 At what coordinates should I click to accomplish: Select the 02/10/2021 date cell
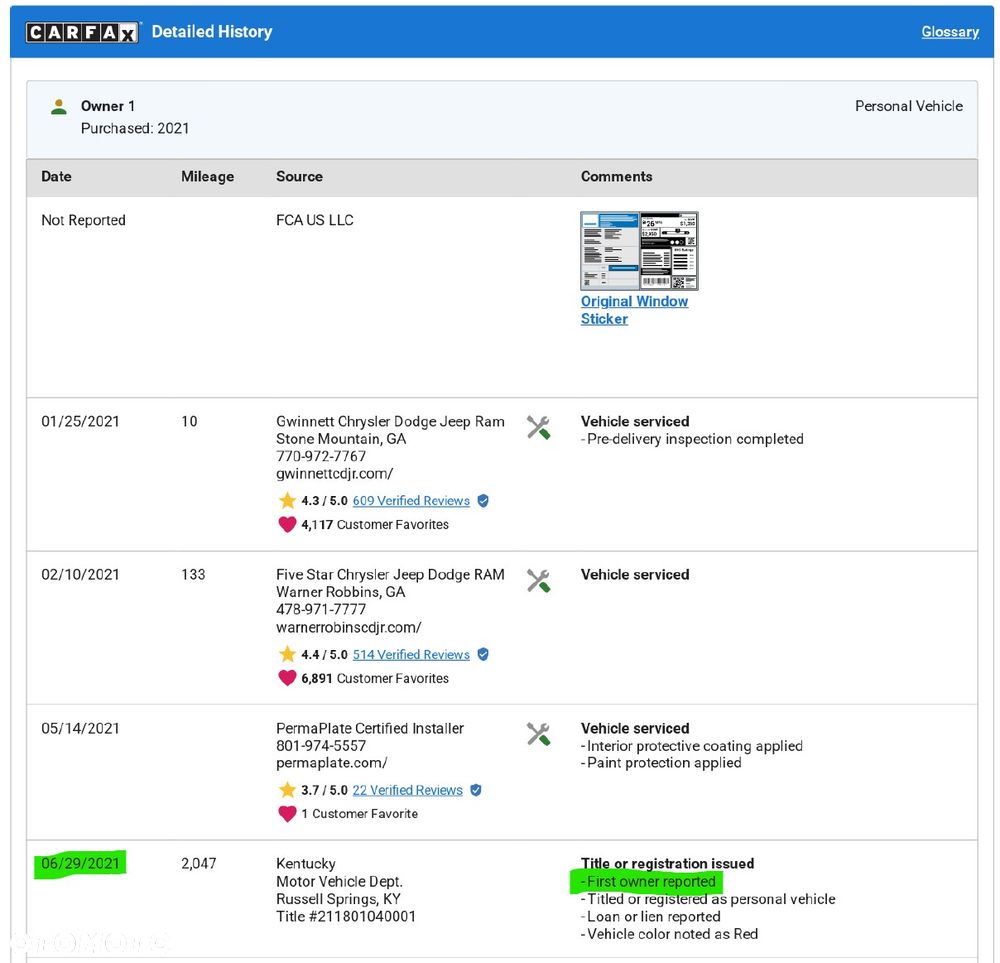(x=80, y=575)
